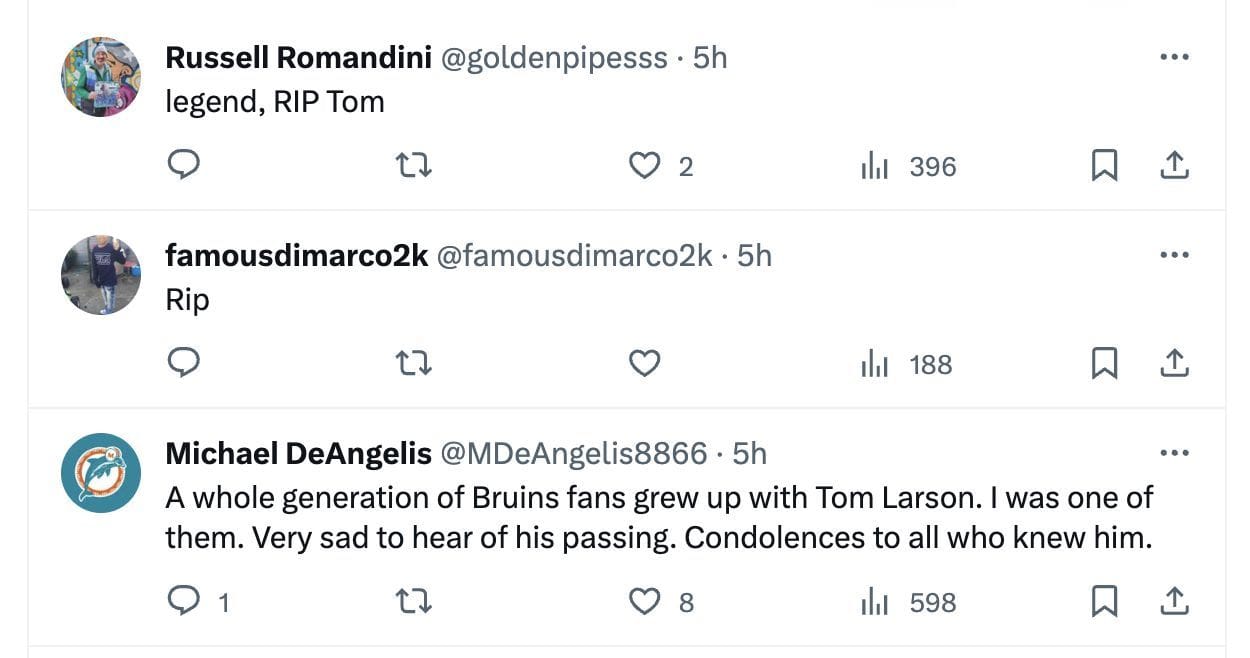
Task: Repost Russell Romandini's tweet
Action: (x=414, y=165)
